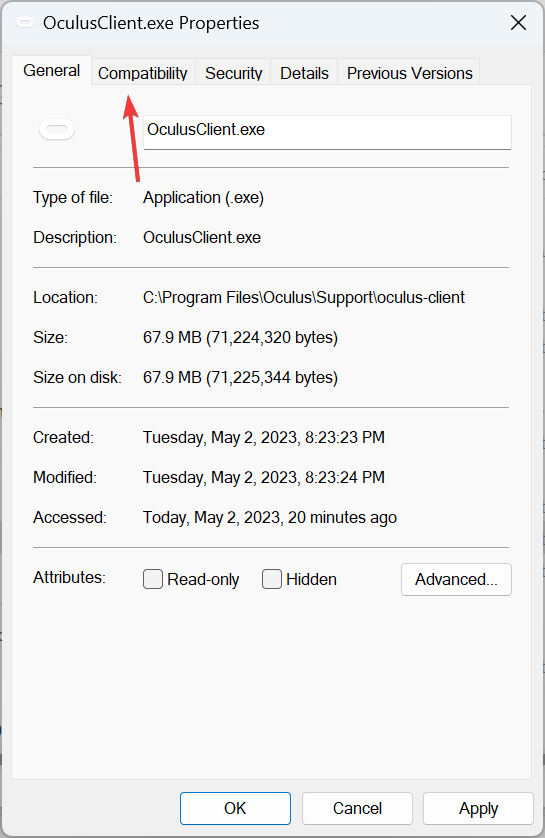The height and width of the screenshot is (838, 545).
Task: Open the Advanced attributes dialog
Action: point(456,579)
